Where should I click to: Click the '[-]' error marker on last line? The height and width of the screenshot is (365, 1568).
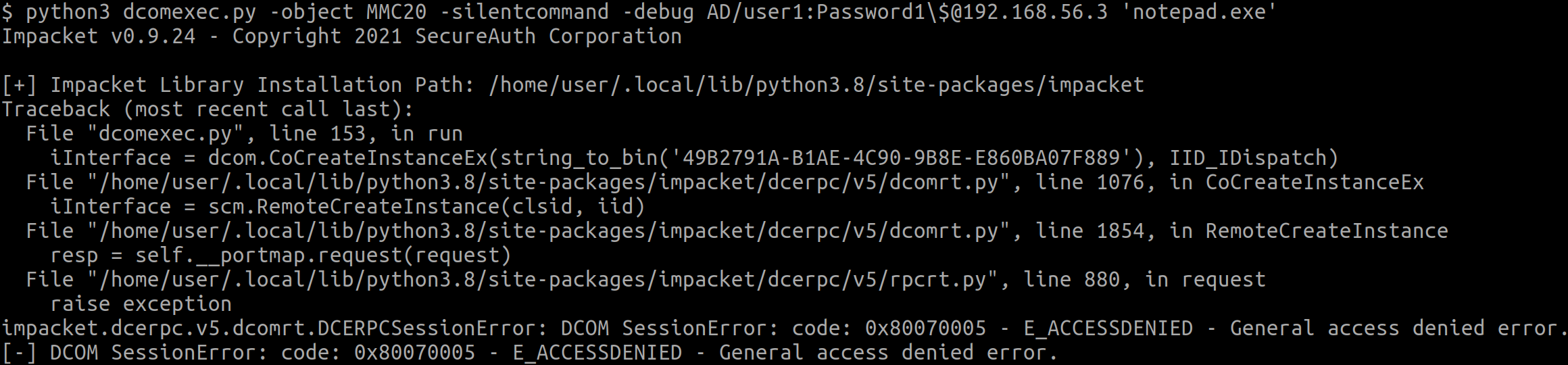(x=20, y=352)
